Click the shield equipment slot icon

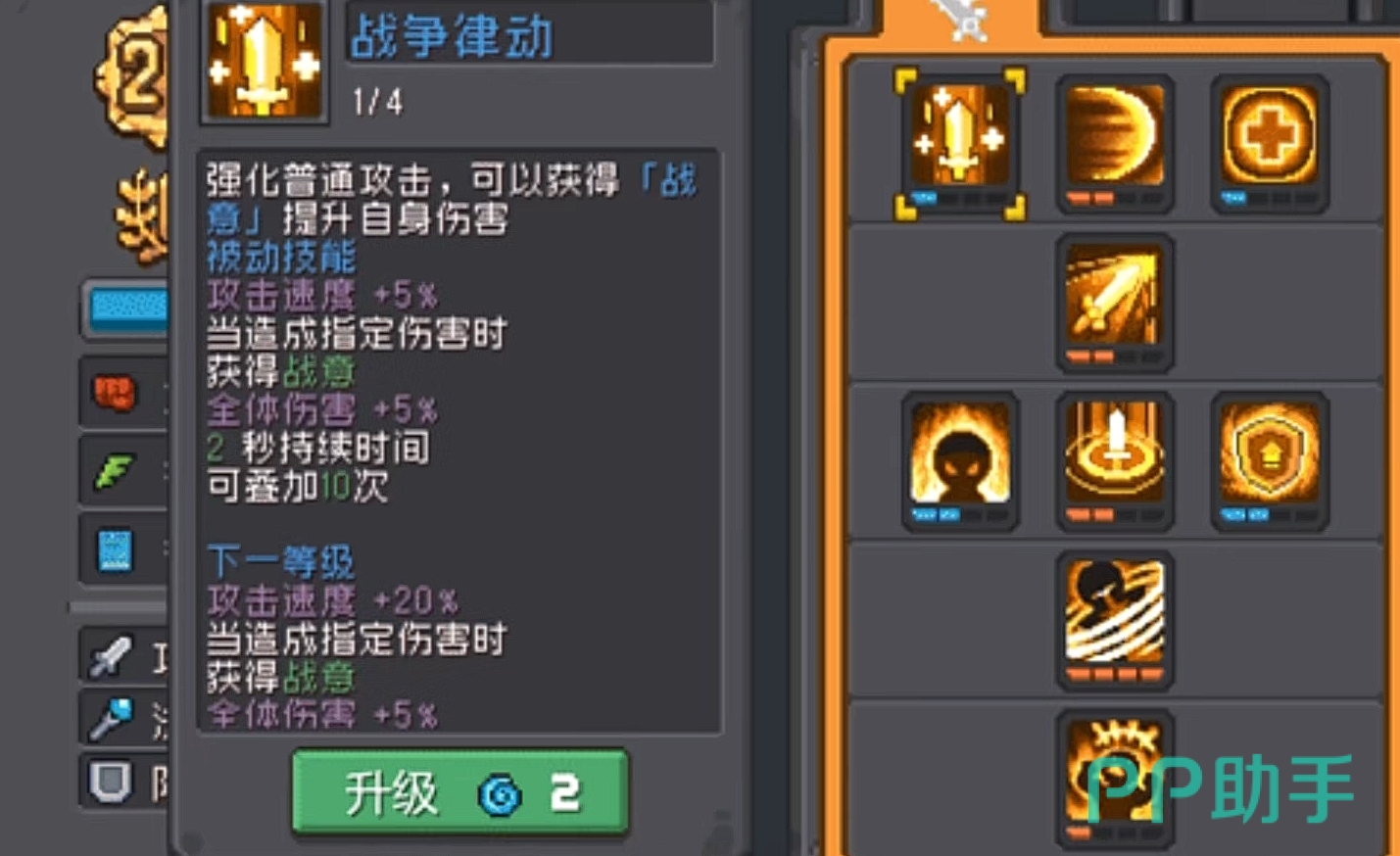110,781
